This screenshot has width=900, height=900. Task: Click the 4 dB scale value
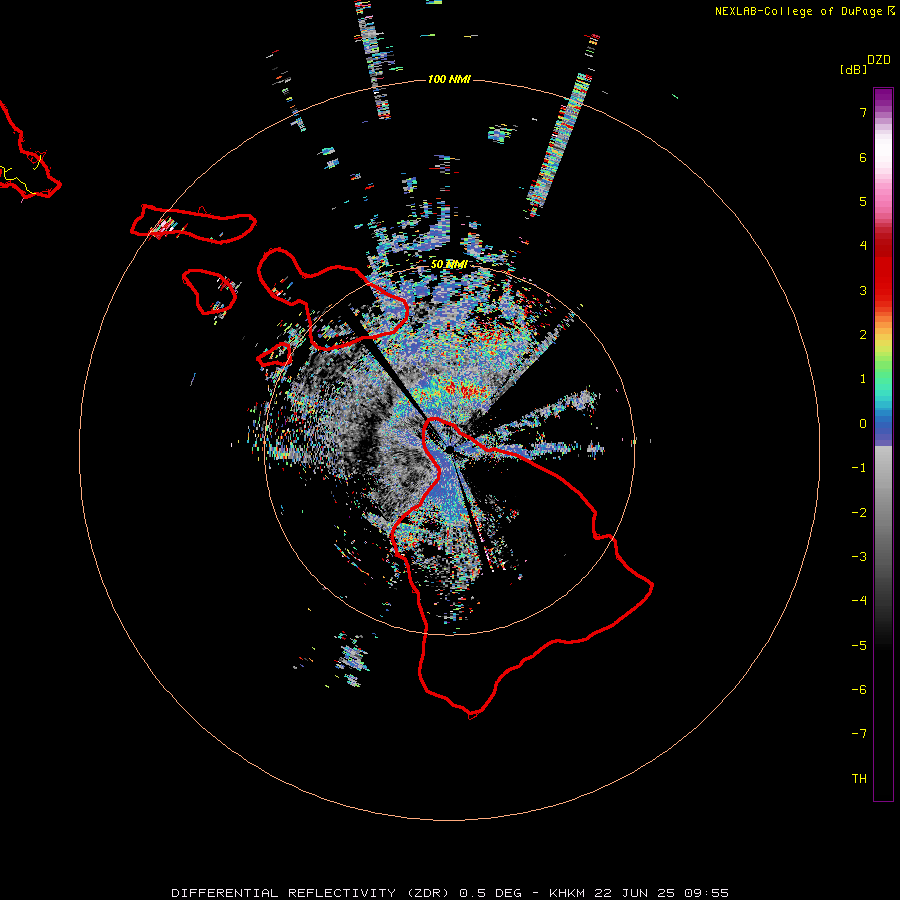[x=863, y=246]
